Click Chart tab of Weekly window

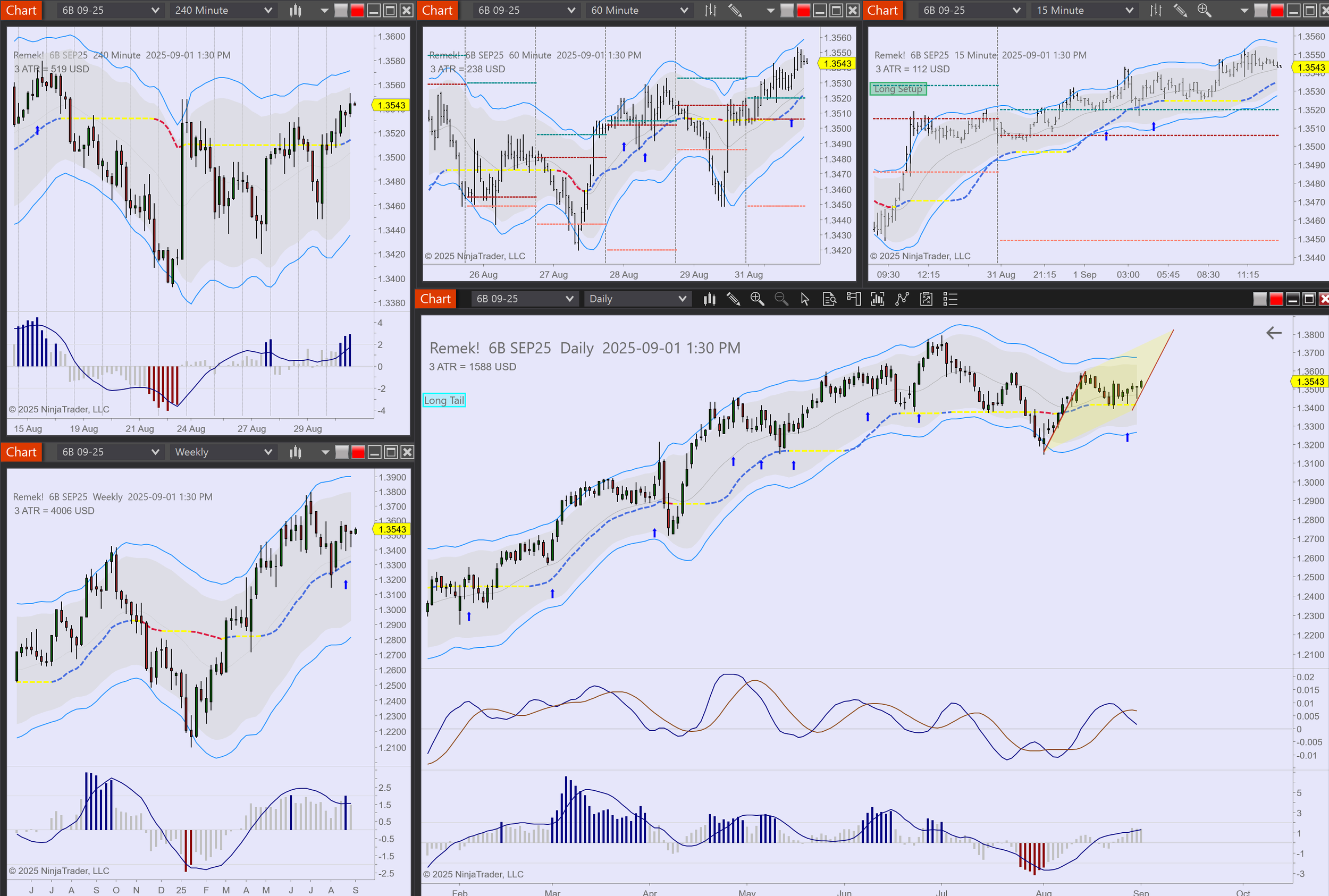[x=21, y=452]
